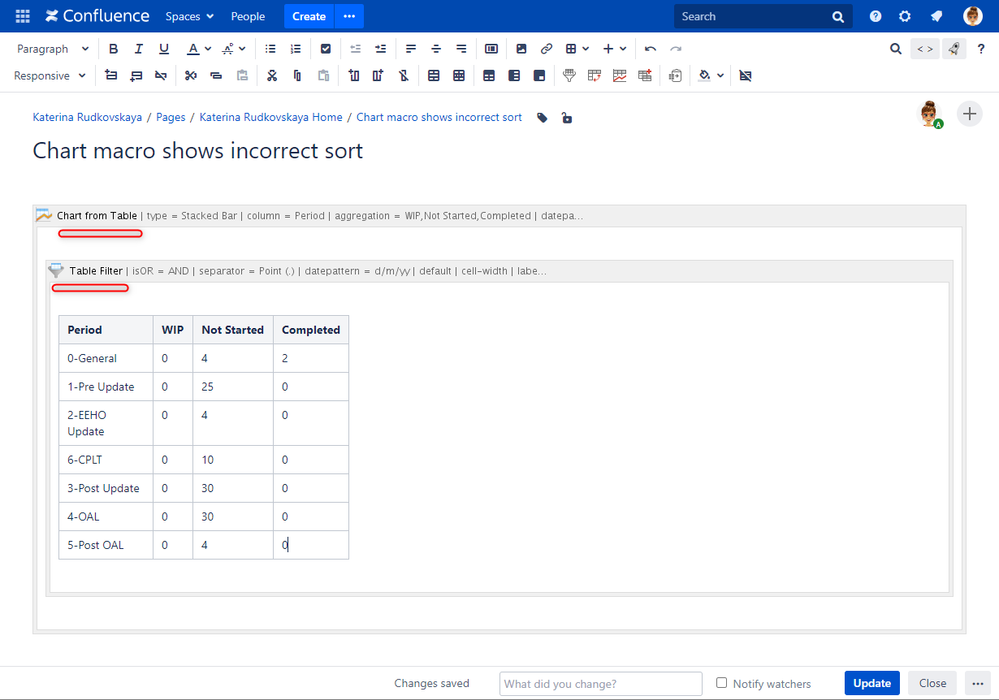
Task: Split the table cell
Action: (x=459, y=76)
